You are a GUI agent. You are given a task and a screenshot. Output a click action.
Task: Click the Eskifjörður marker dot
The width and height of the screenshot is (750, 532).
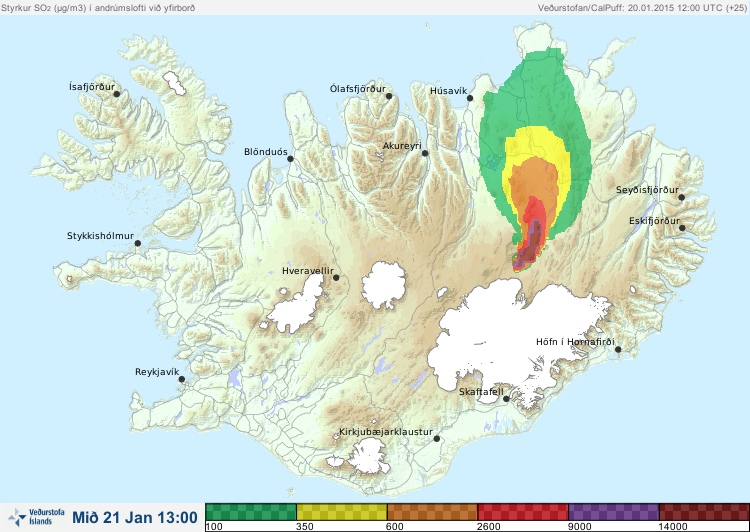pyautogui.click(x=682, y=228)
